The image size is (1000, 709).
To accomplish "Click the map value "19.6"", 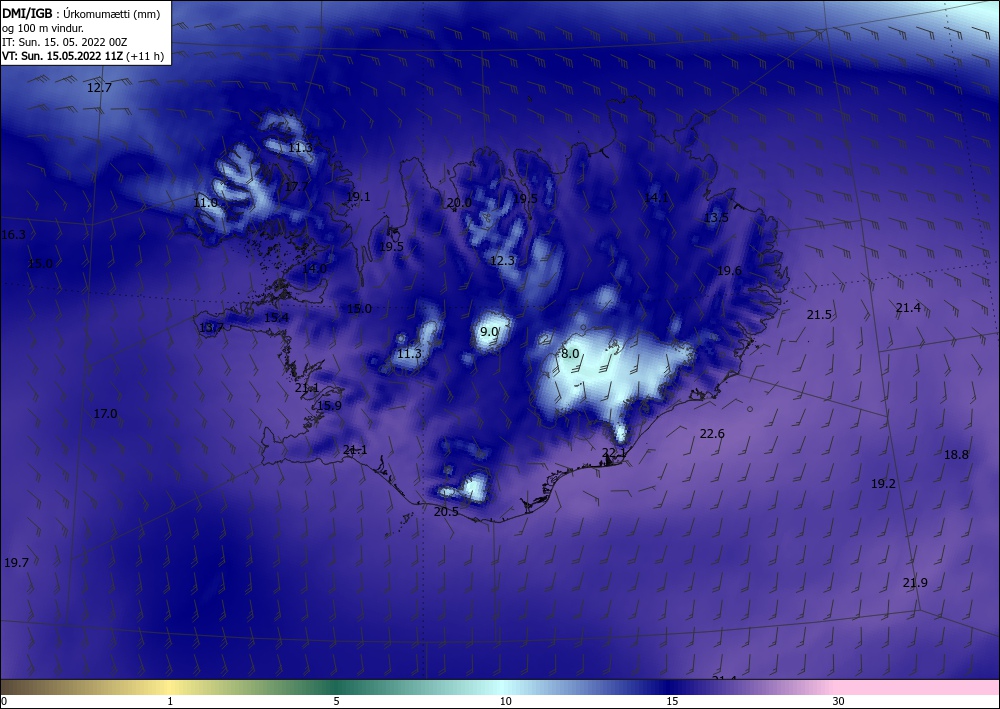I will click(730, 271).
